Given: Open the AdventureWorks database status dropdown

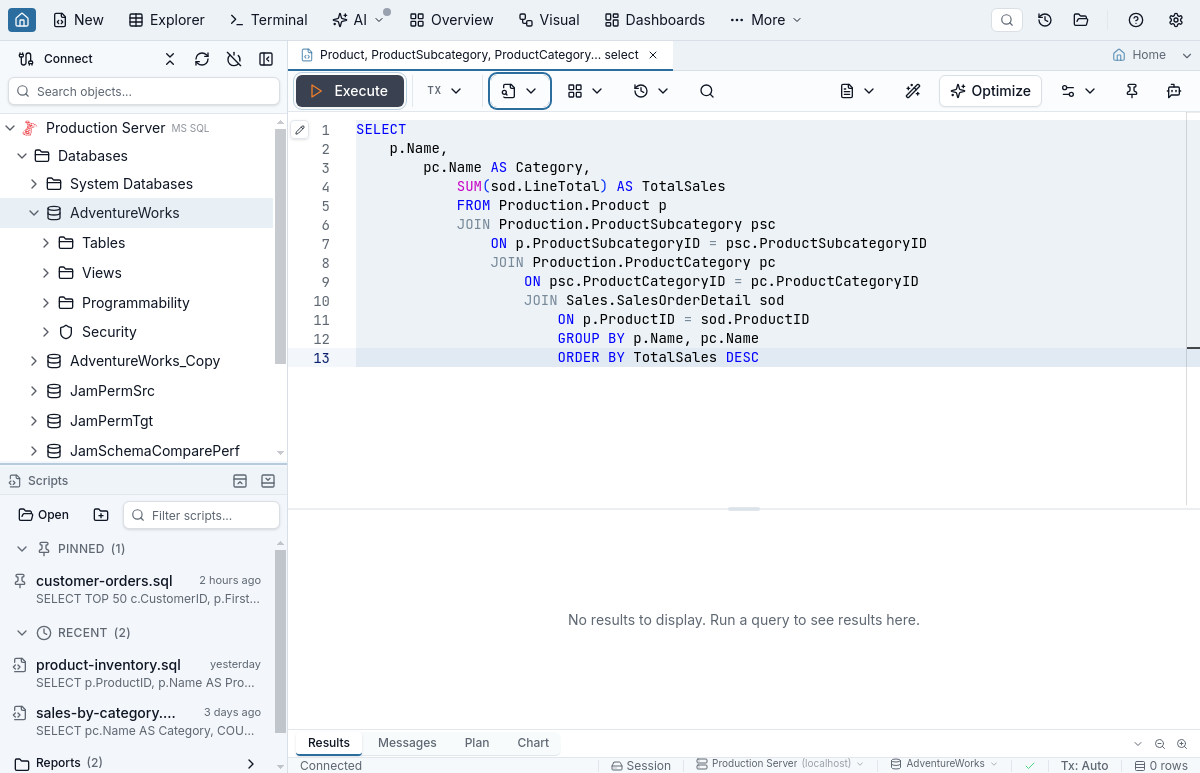Looking at the screenshot, I should tap(944, 764).
